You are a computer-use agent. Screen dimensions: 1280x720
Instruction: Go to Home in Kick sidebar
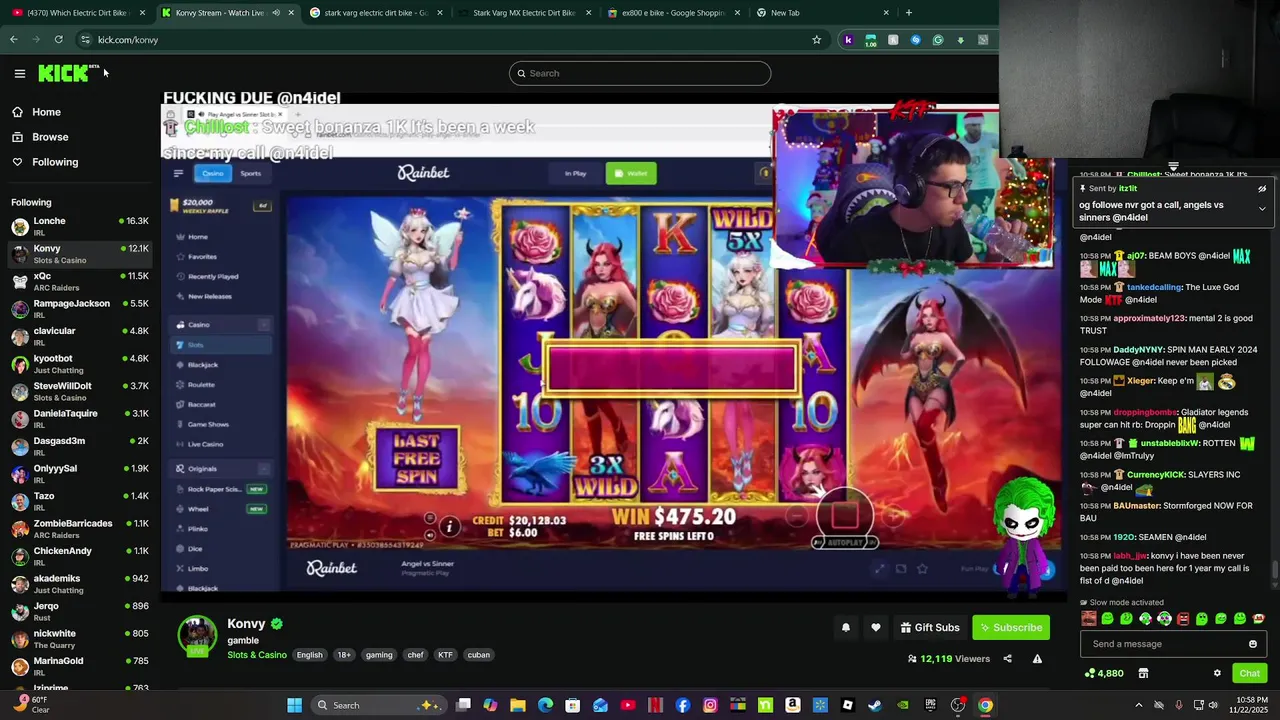pyautogui.click(x=46, y=112)
